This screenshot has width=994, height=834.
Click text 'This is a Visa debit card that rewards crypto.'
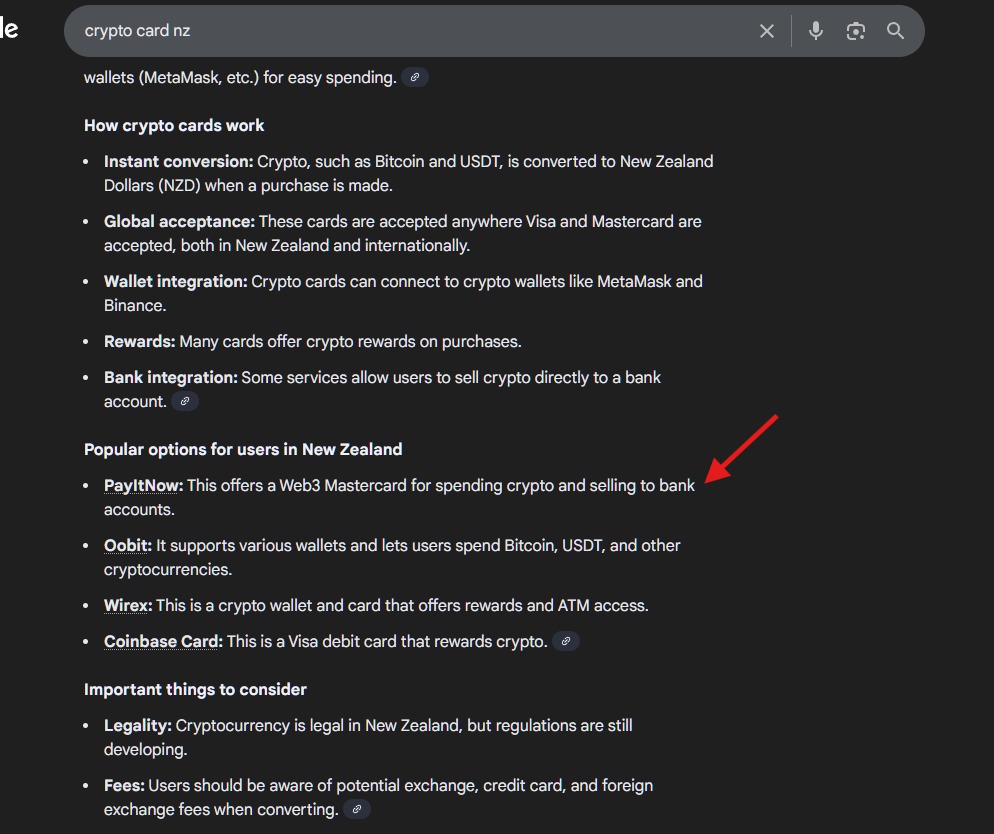387,641
